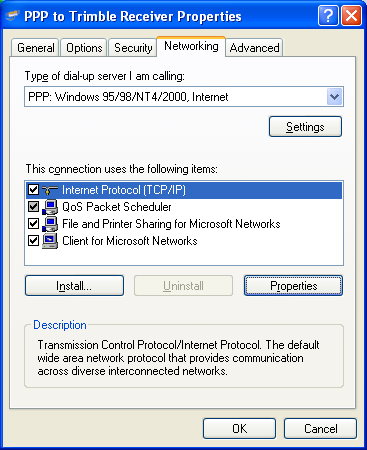Click the File and Printer Sharing icon
The height and width of the screenshot is (450, 367).
(50, 224)
